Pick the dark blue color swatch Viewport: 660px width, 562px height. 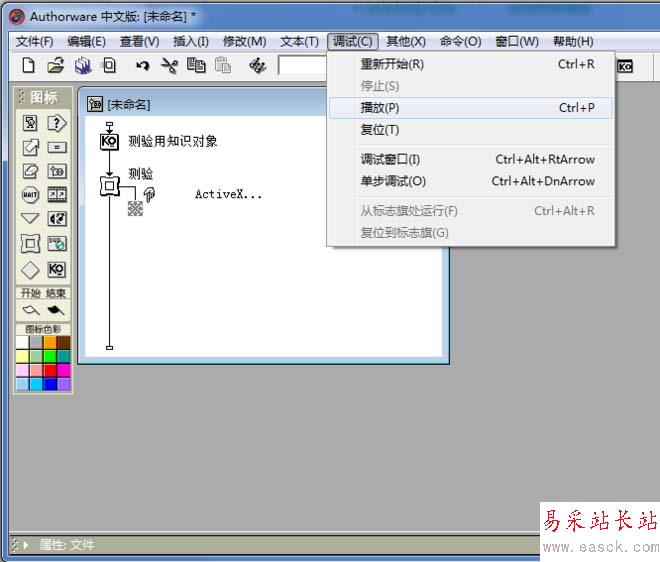point(50,384)
